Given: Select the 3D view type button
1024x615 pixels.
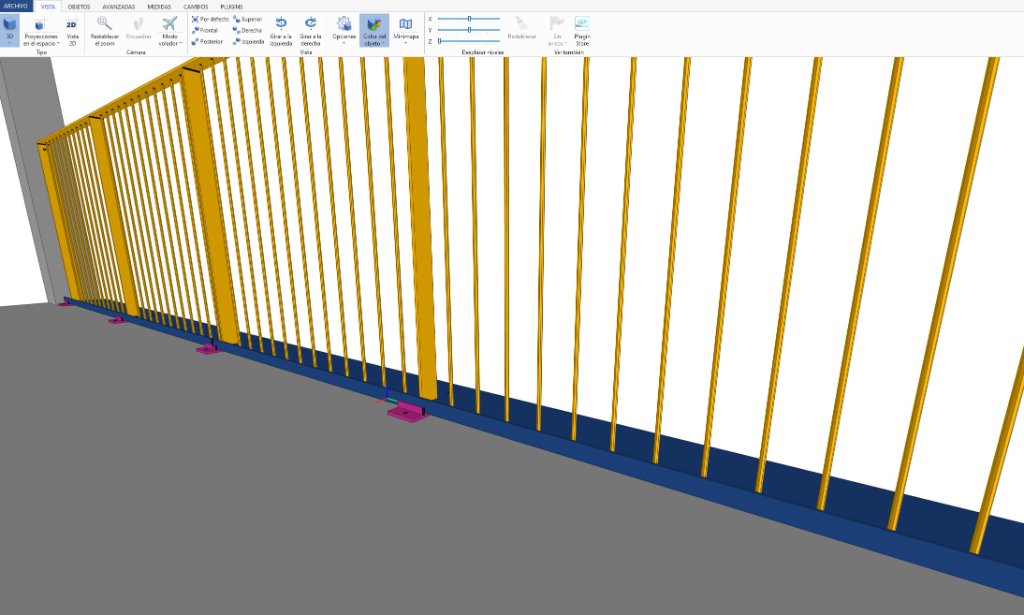Looking at the screenshot, I should [10, 30].
